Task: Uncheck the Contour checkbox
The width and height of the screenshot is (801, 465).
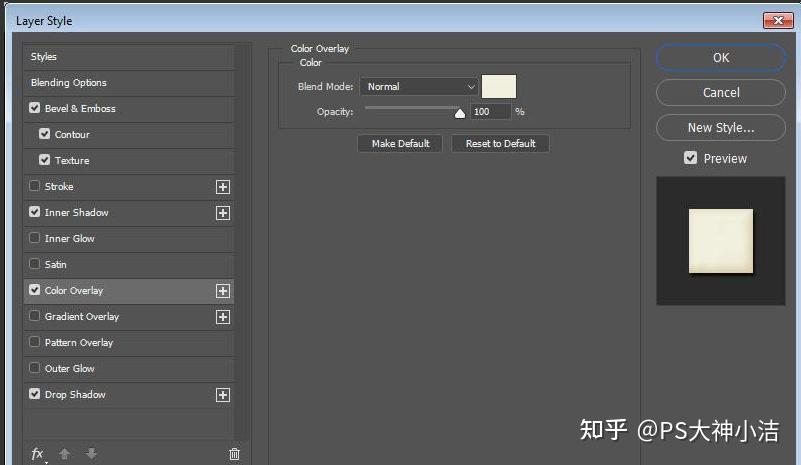Action: coord(44,134)
